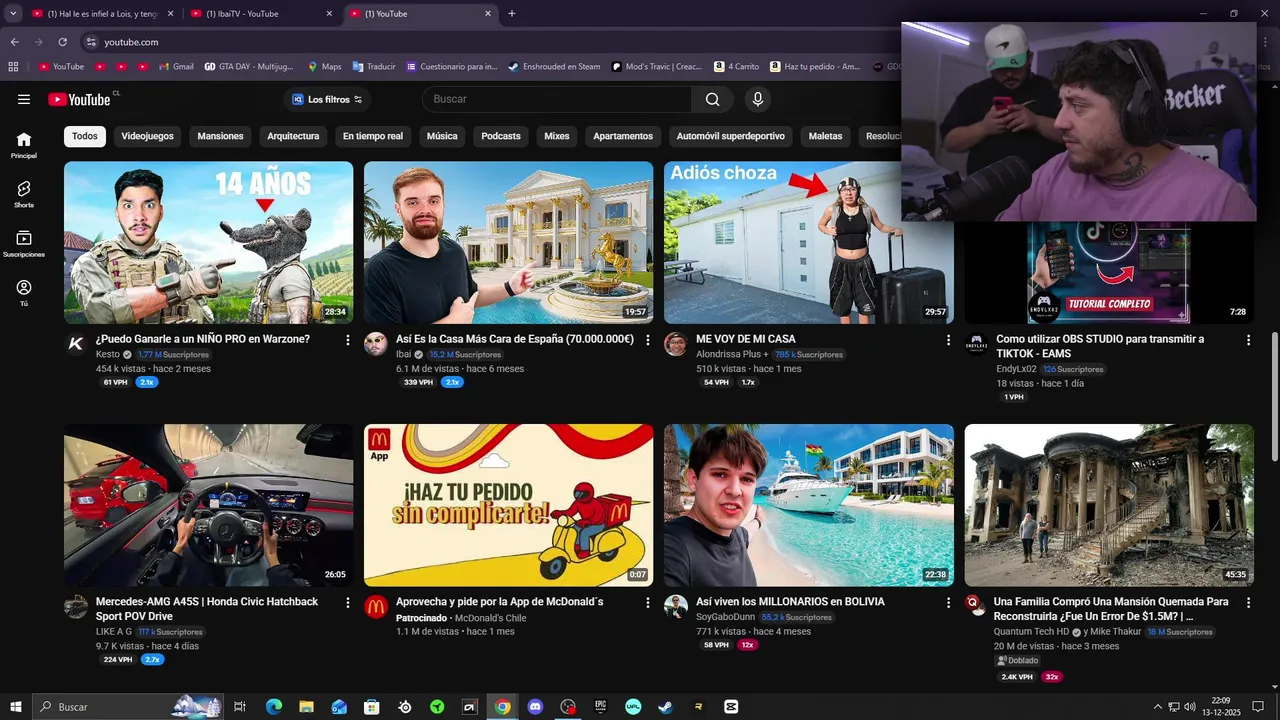Open Maps bookmark

pyautogui.click(x=324, y=67)
